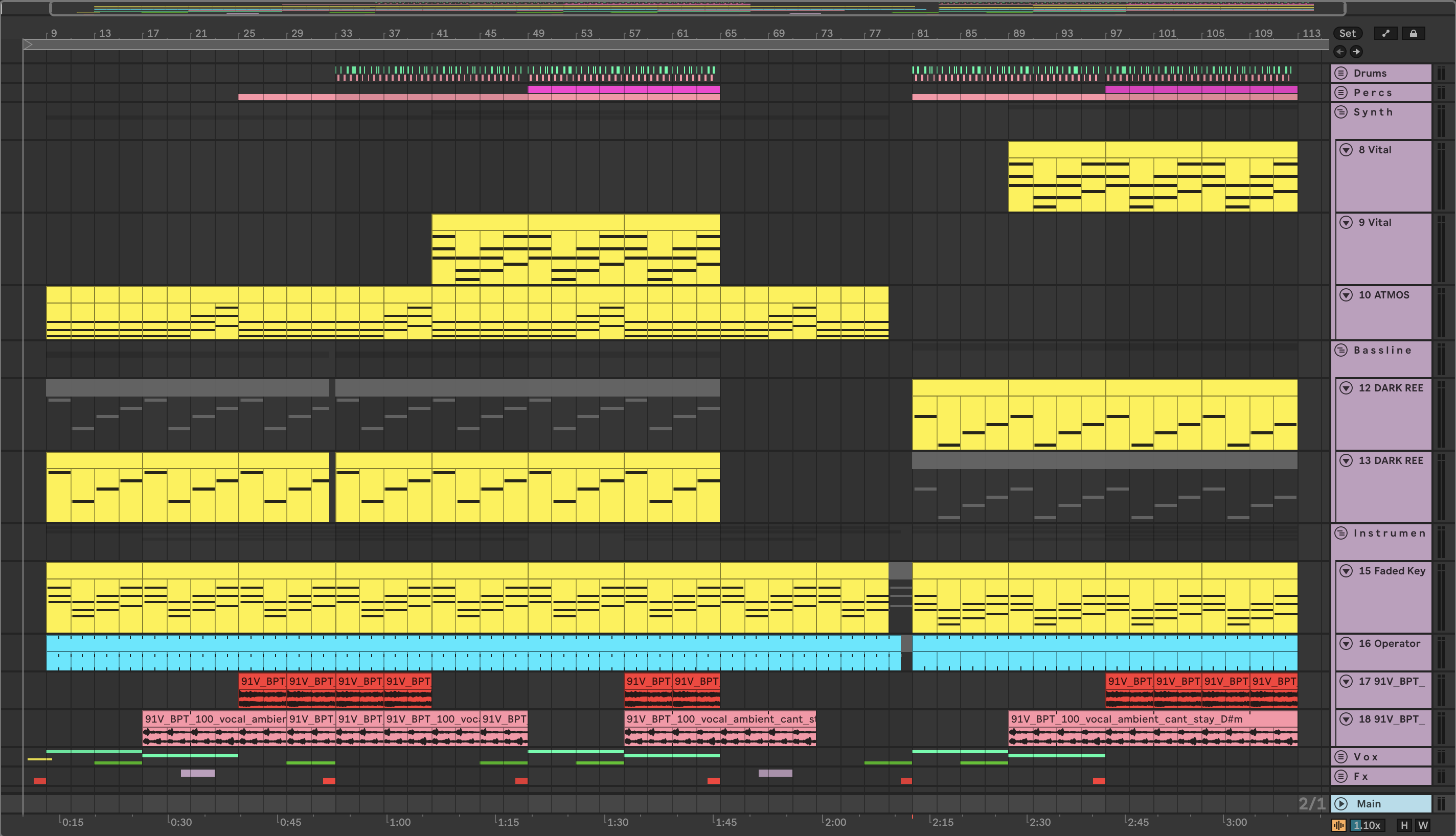1456x836 pixels.
Task: Click the Set locator button
Action: coord(1347,33)
